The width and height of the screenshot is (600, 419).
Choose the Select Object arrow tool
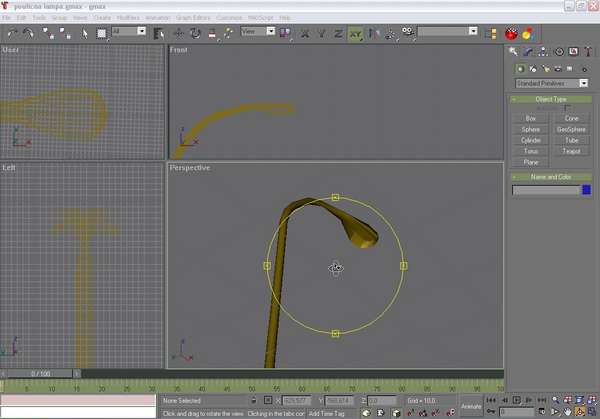click(x=85, y=33)
